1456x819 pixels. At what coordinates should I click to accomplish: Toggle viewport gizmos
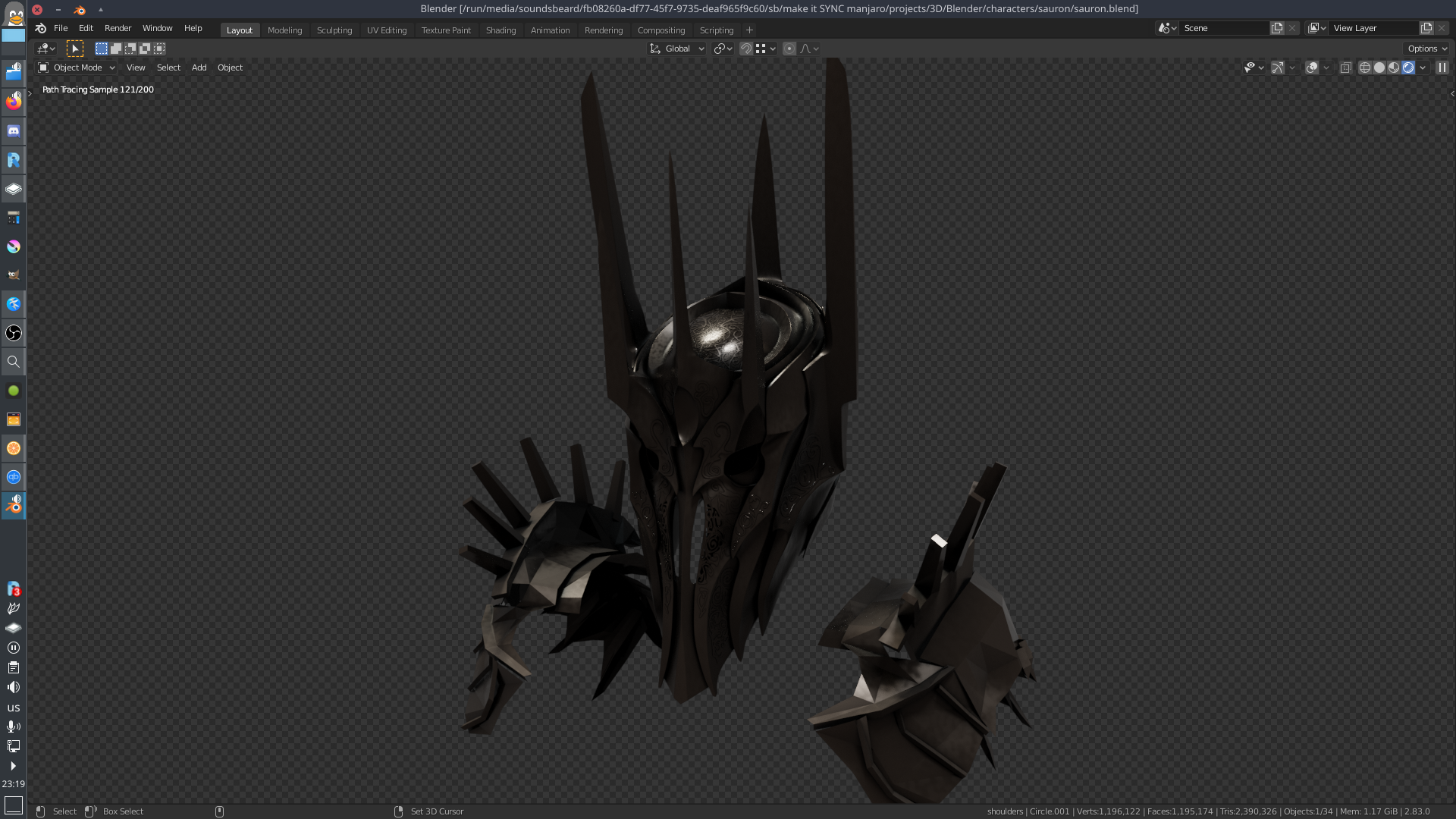tap(1278, 67)
